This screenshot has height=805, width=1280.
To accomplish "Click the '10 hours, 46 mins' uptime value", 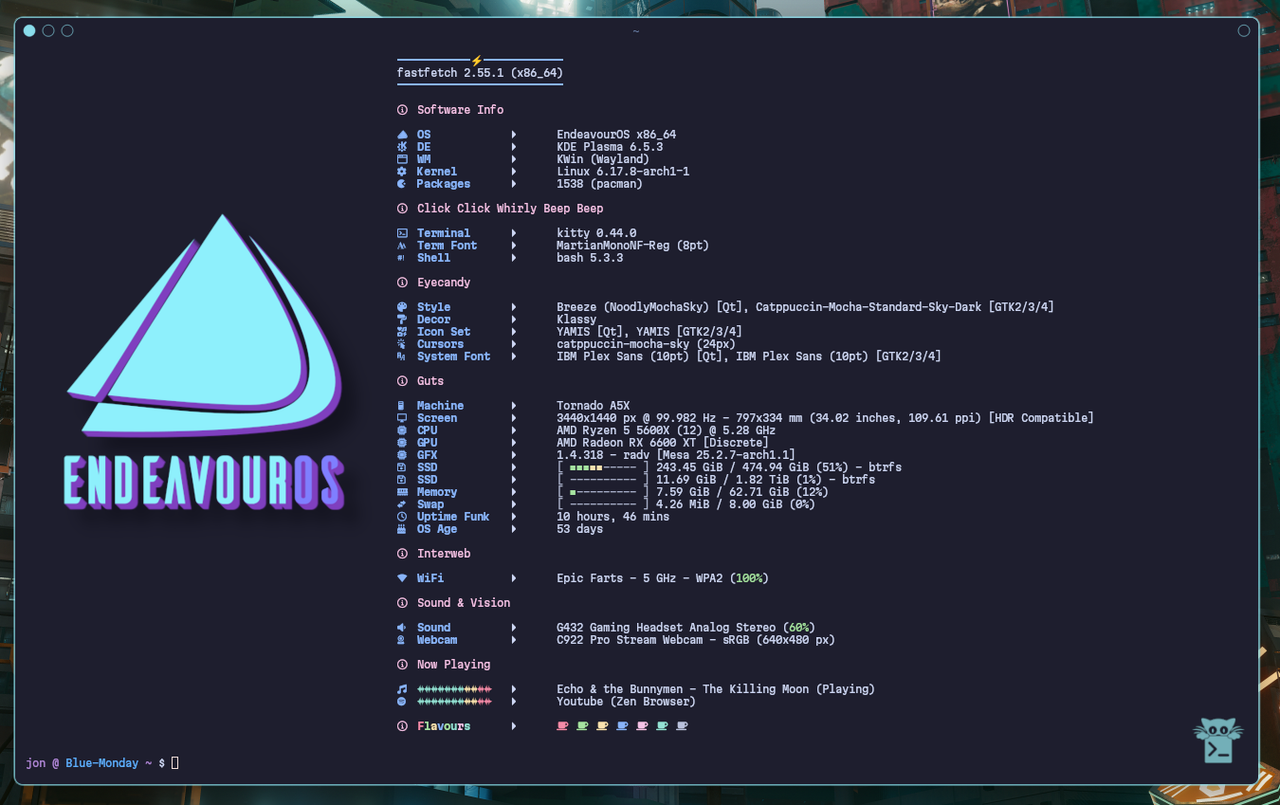I will pos(613,517).
